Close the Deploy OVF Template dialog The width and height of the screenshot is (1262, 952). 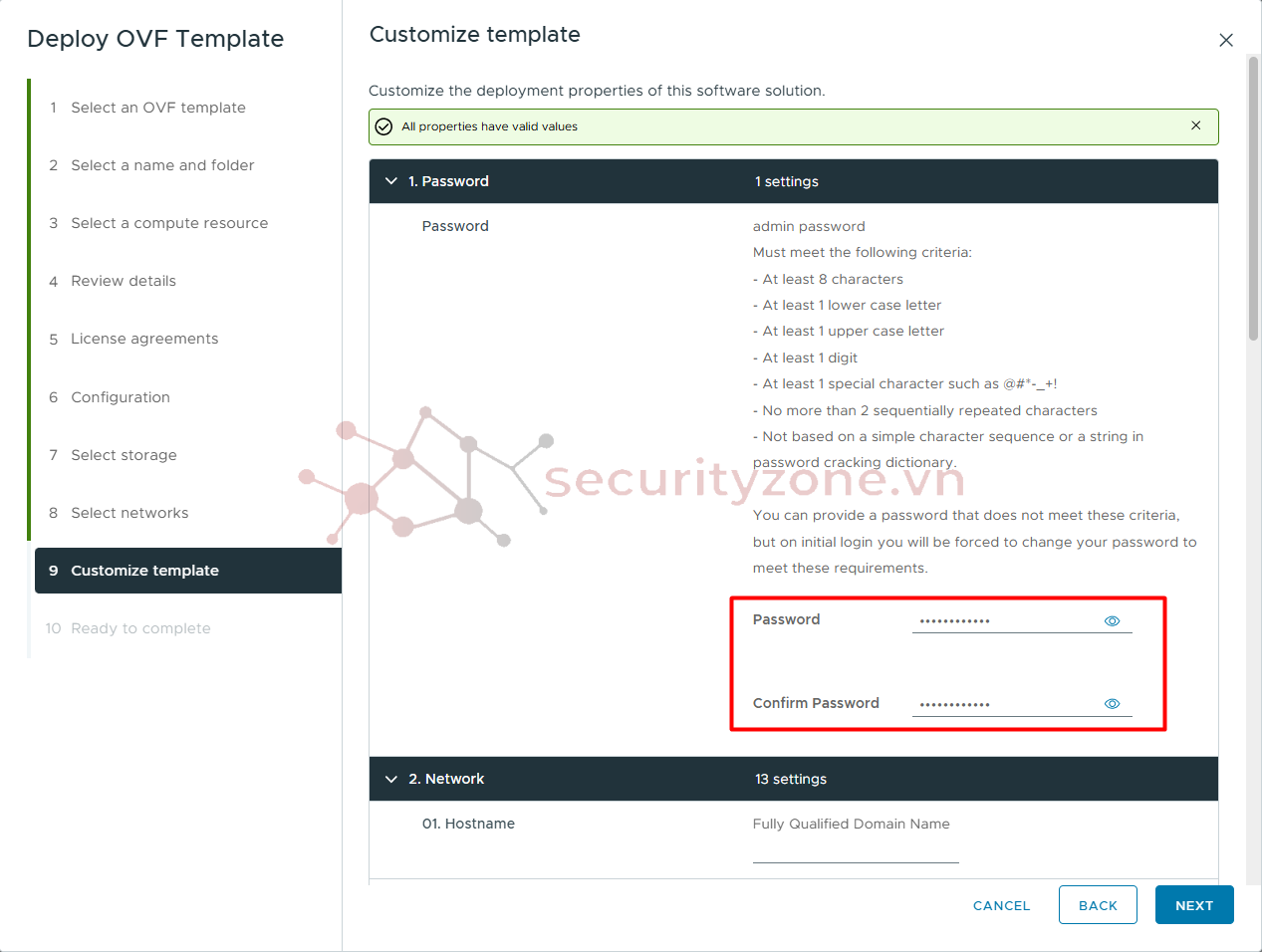[x=1226, y=40]
